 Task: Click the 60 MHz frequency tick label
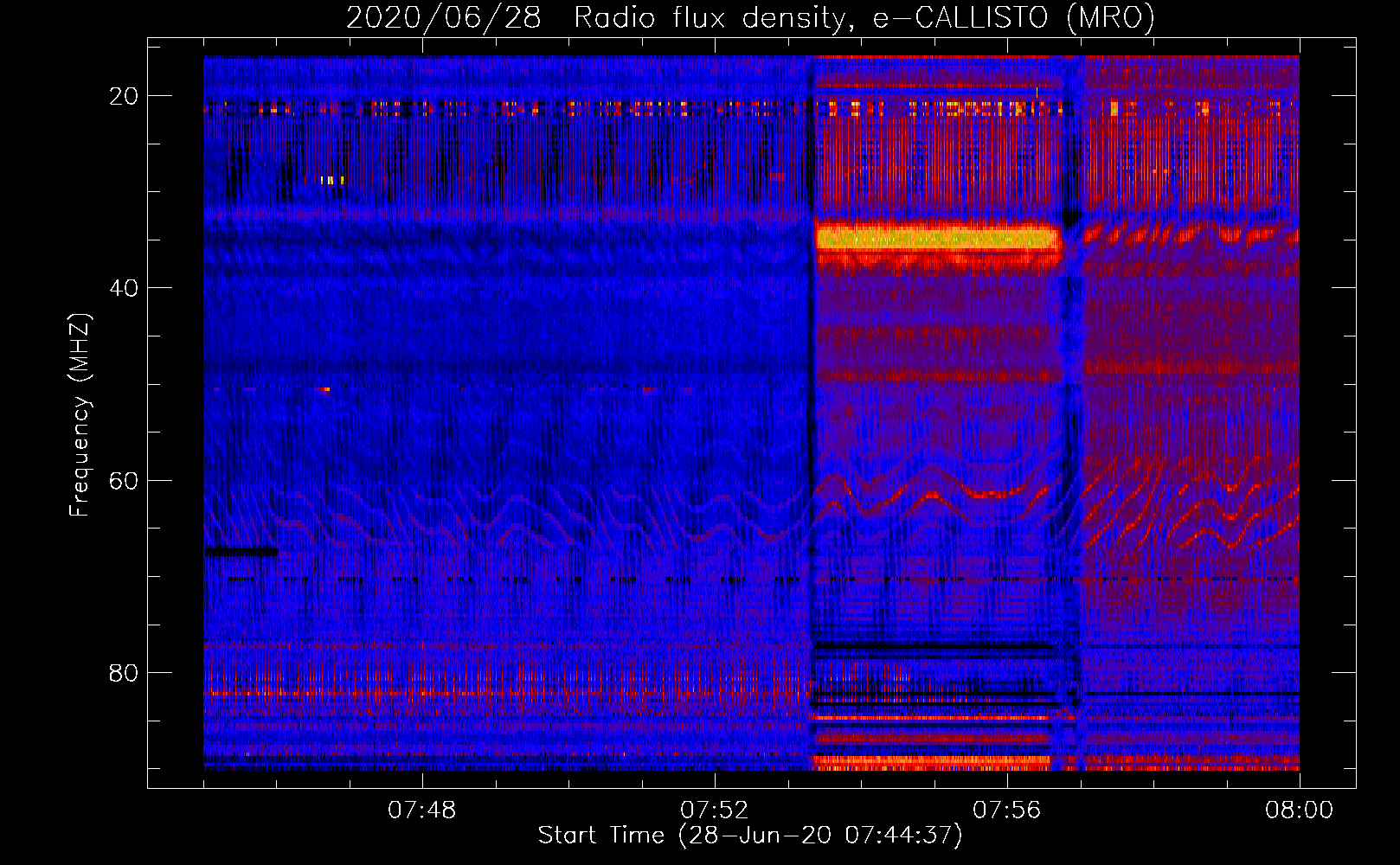click(125, 480)
